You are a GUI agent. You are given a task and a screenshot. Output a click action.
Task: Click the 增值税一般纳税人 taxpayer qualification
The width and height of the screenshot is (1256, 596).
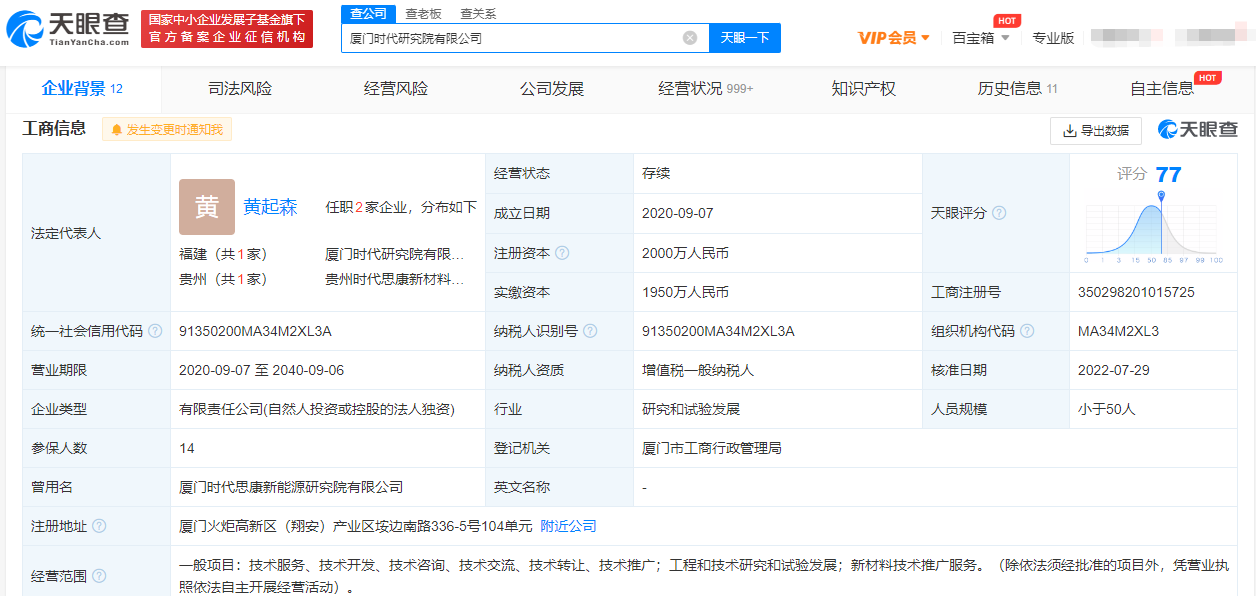point(698,370)
